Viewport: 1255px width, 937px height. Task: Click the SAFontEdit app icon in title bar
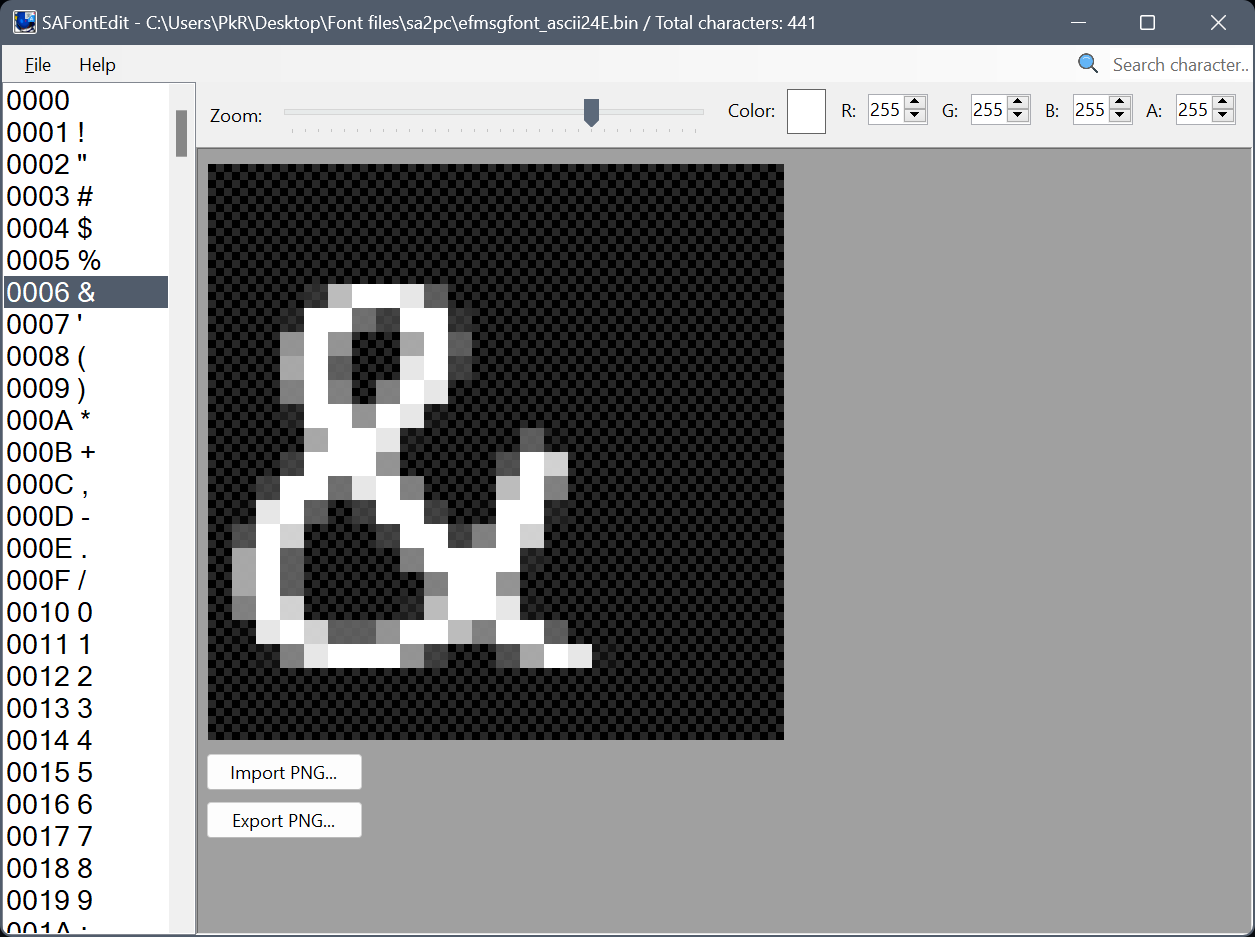(x=24, y=22)
